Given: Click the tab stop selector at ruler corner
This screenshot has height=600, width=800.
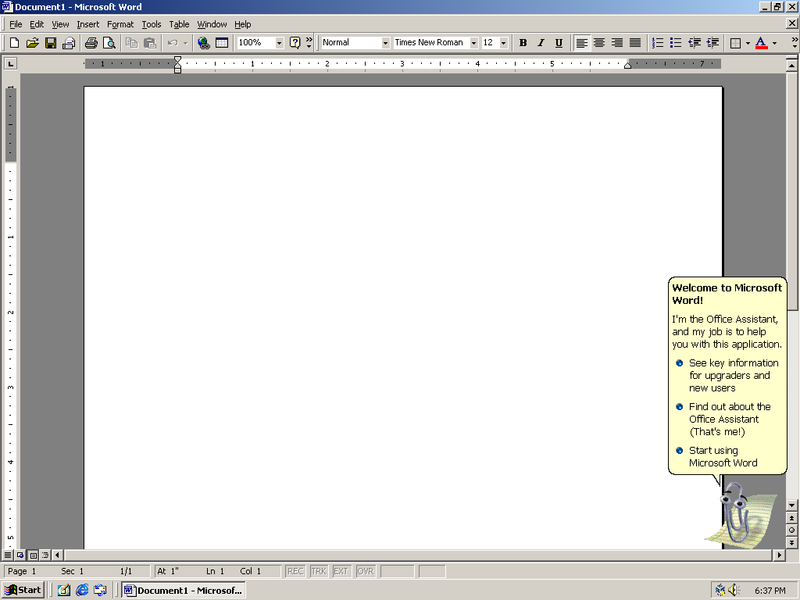Looking at the screenshot, I should point(10,64).
